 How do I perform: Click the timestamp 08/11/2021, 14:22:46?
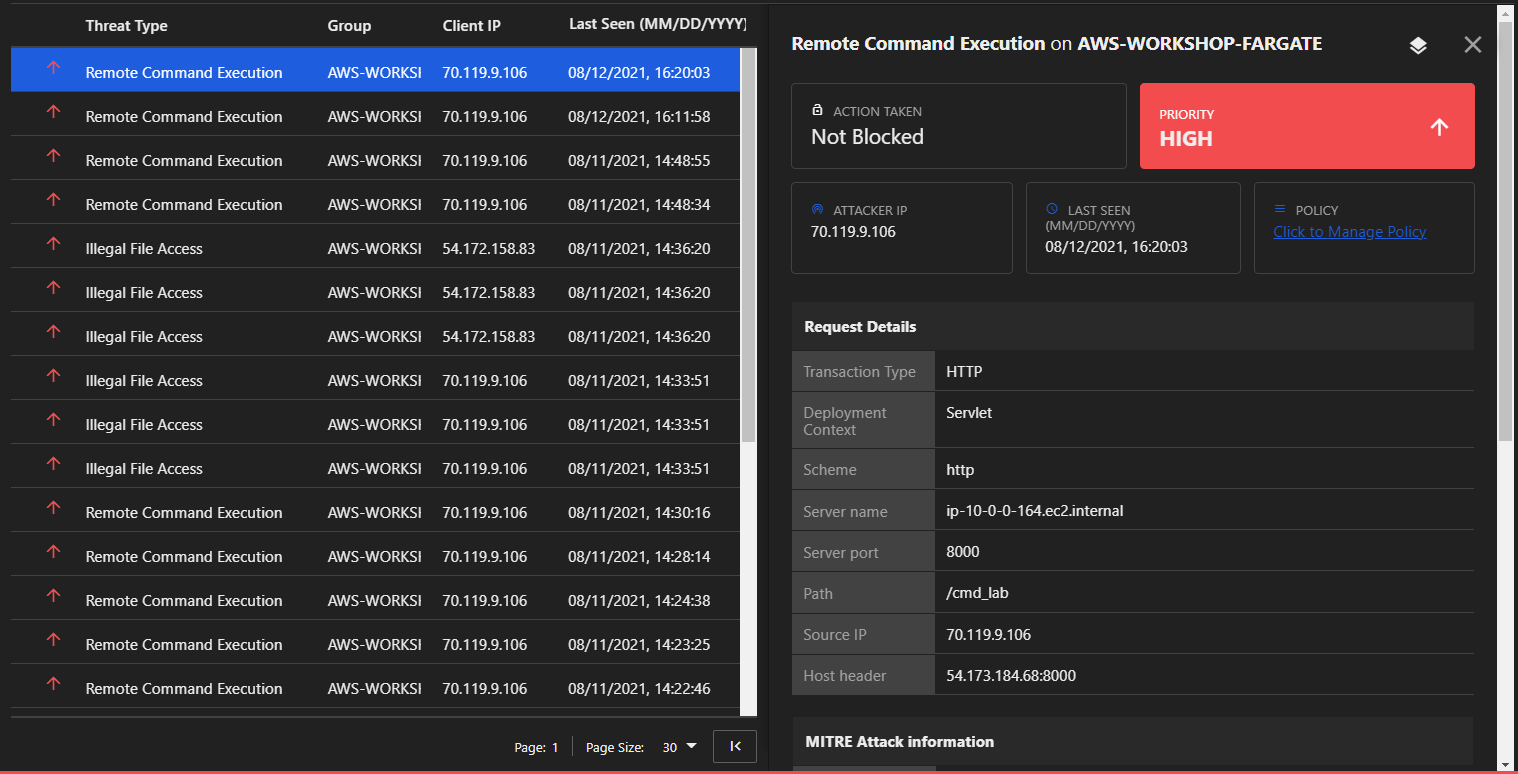[639, 689]
